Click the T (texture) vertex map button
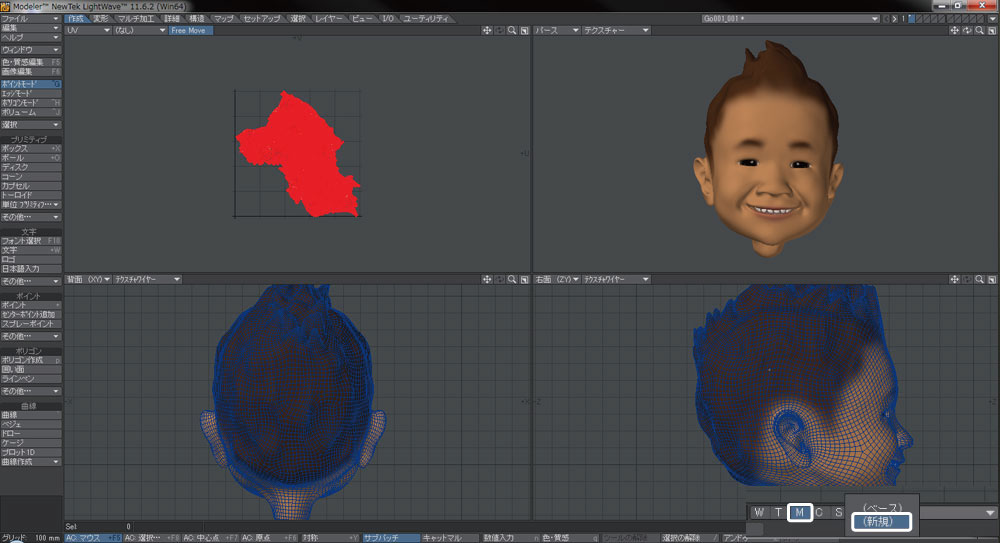This screenshot has height=543, width=1000. click(779, 513)
